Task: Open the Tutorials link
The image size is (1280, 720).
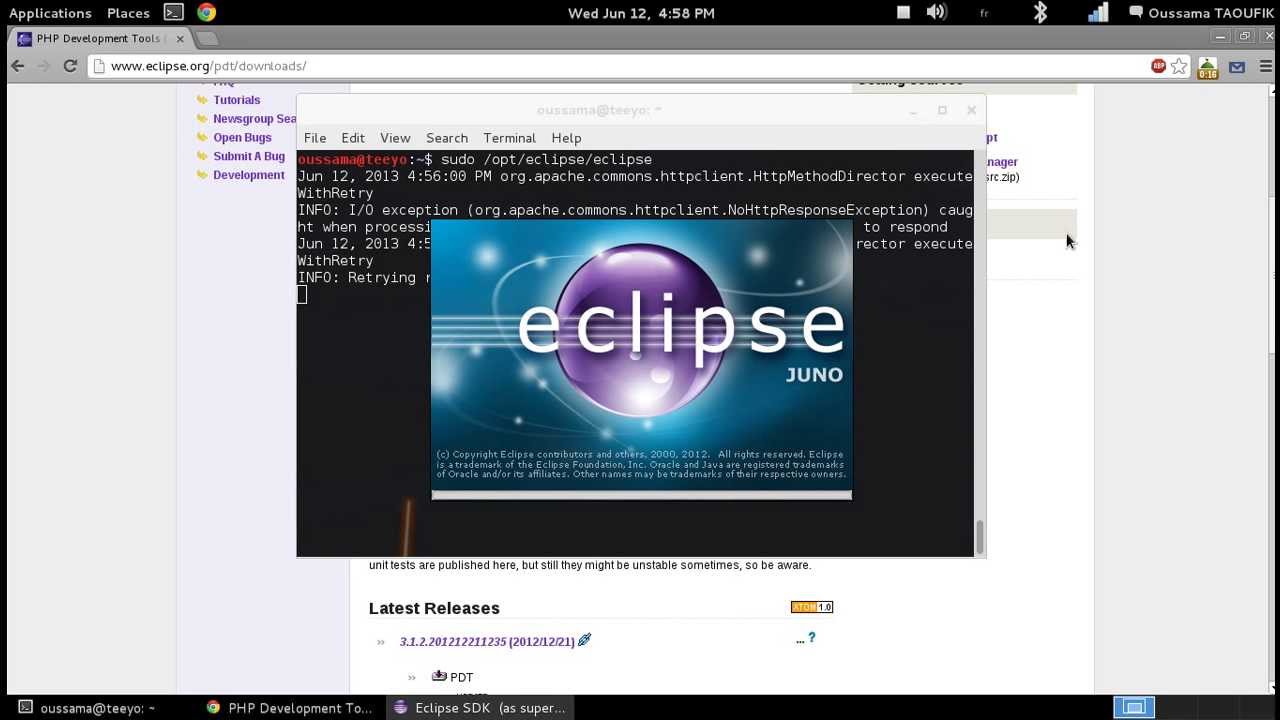Action: pos(237,100)
